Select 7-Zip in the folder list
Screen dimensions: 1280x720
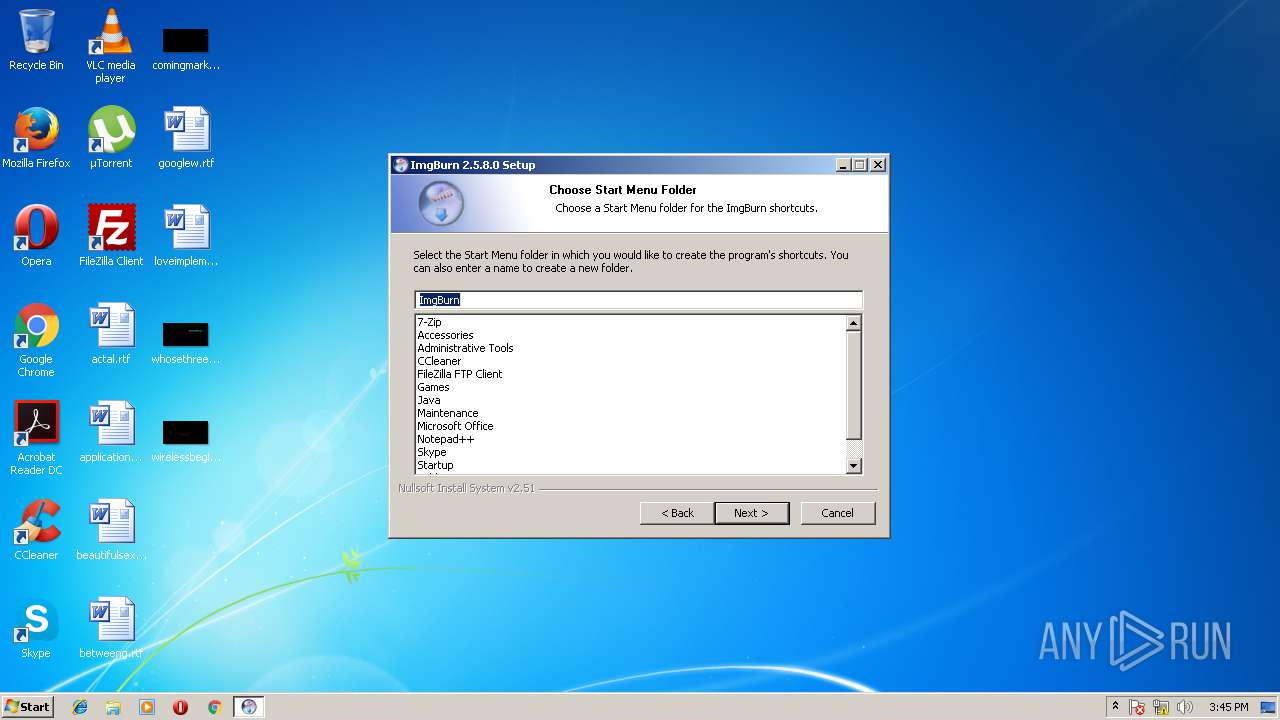click(x=429, y=322)
